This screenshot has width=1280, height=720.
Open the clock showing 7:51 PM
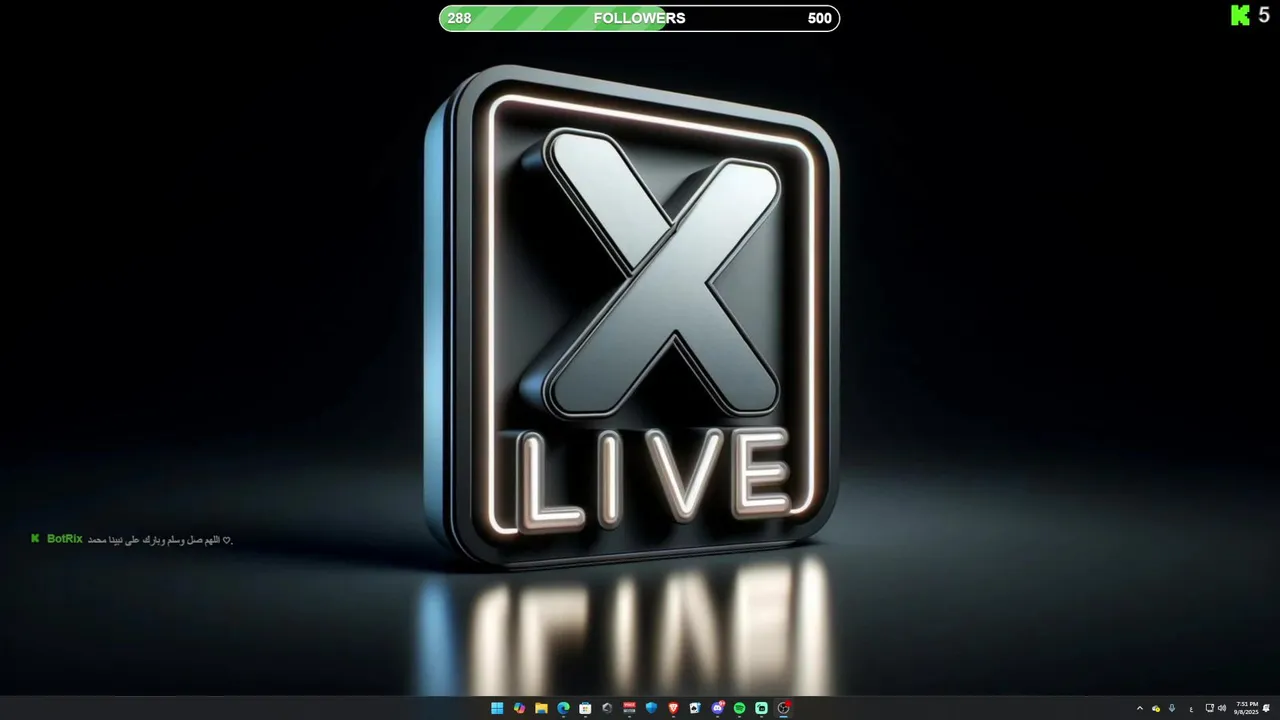tap(1246, 708)
